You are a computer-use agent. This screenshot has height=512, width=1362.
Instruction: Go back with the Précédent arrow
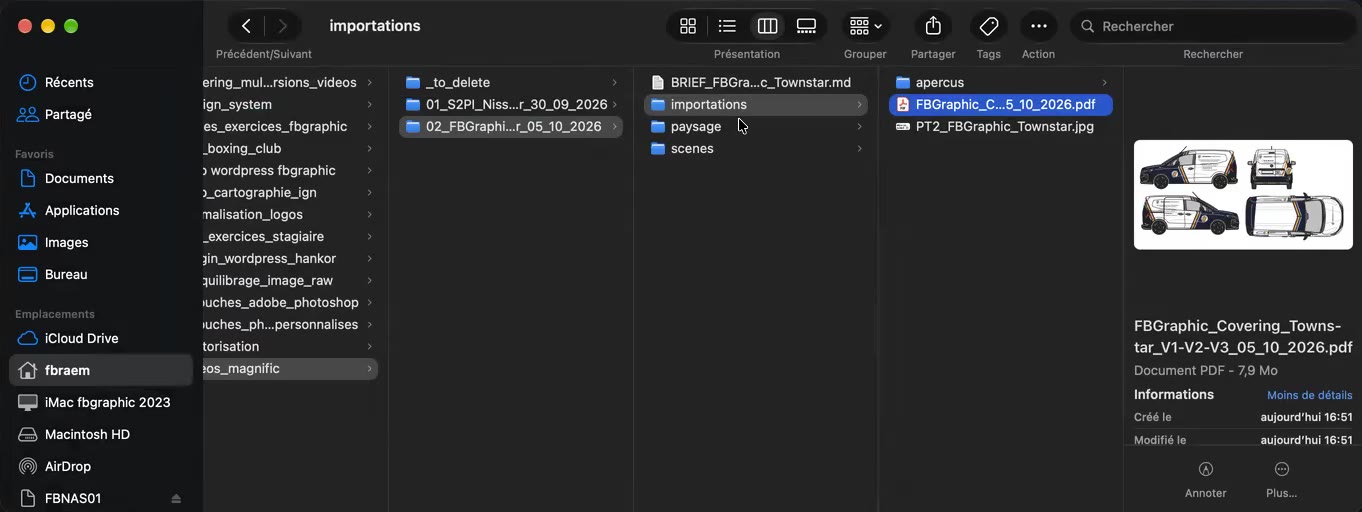(x=246, y=26)
